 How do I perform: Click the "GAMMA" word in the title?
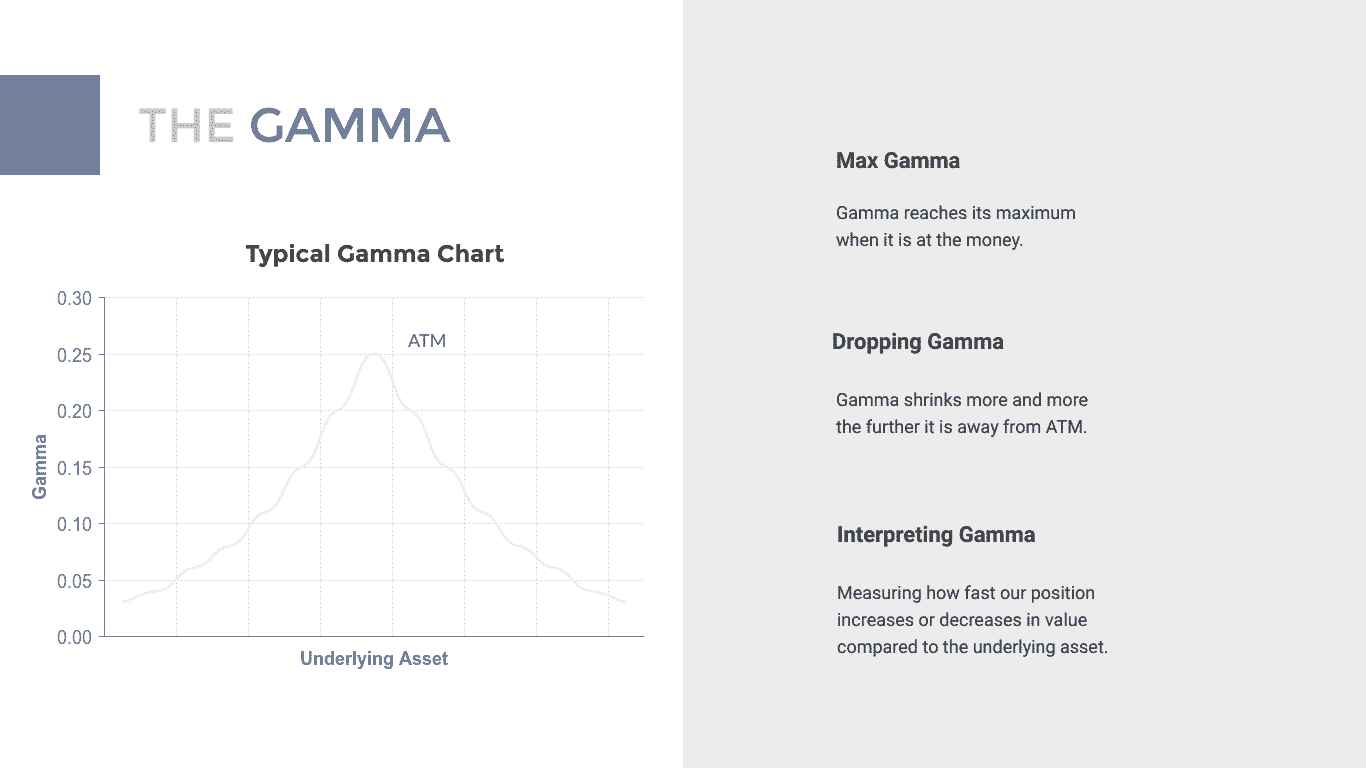[x=349, y=125]
